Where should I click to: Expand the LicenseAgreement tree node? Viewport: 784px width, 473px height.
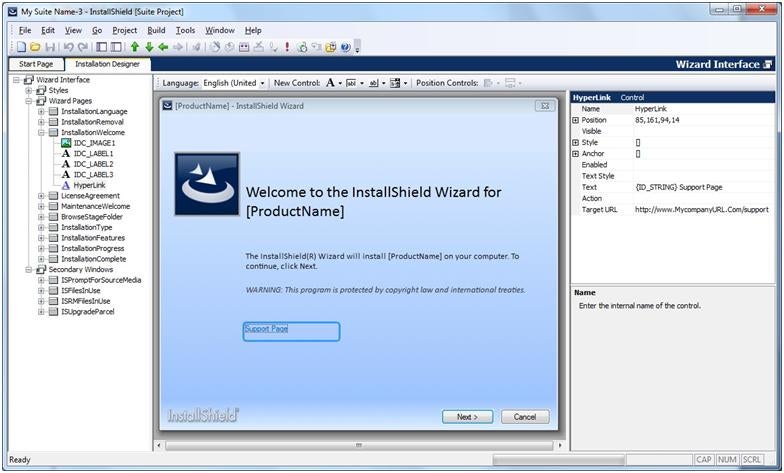click(41, 196)
